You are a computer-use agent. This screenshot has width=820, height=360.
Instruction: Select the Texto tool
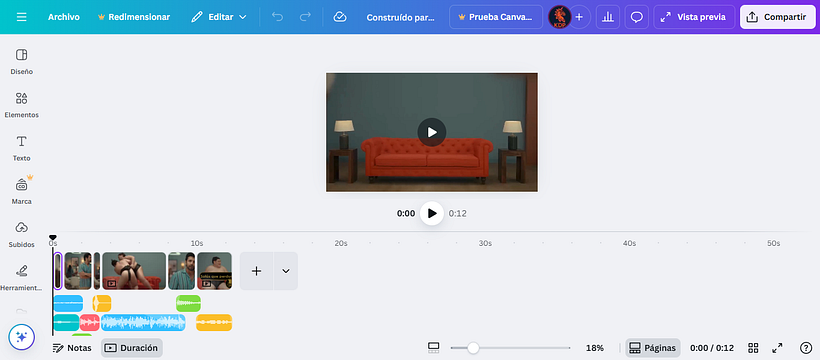tap(21, 149)
